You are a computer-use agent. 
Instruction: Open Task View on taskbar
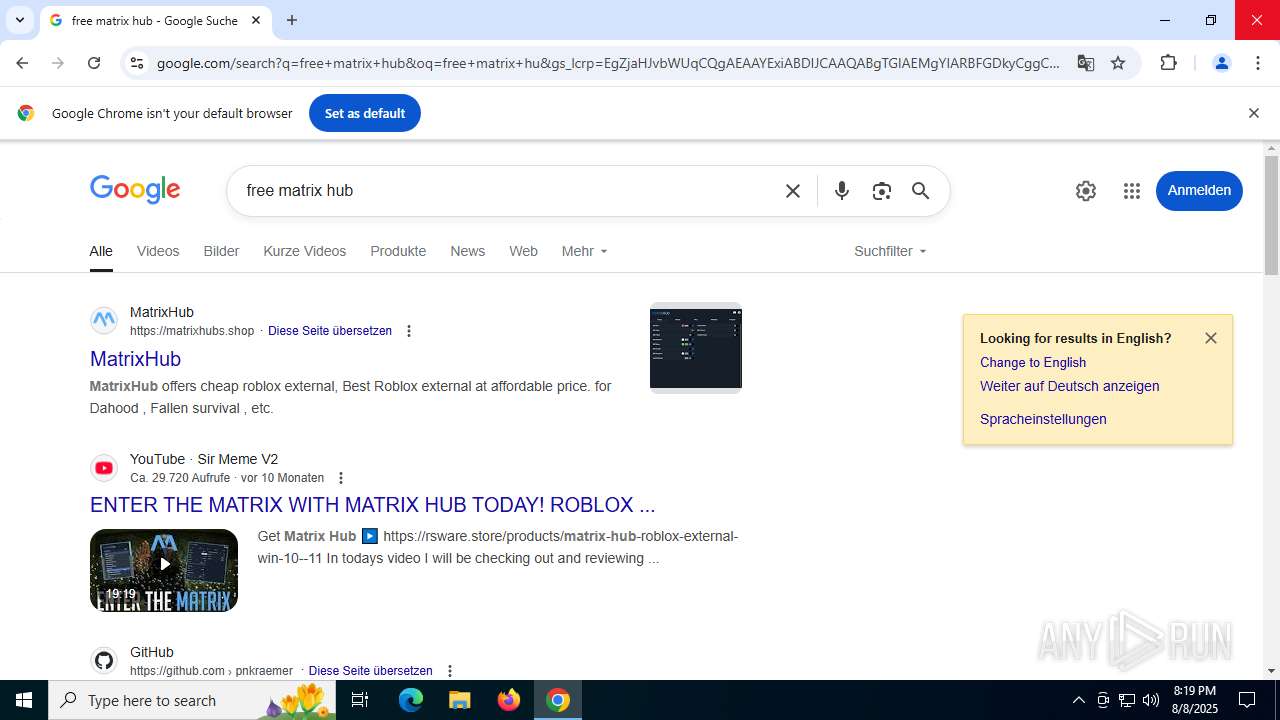click(360, 700)
